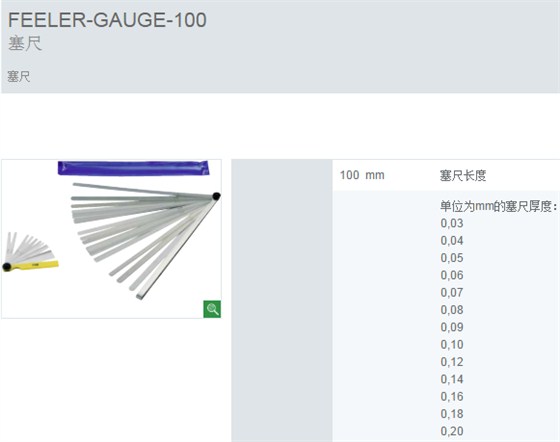Click the 塞尺 subtitle under the title

coord(25,44)
